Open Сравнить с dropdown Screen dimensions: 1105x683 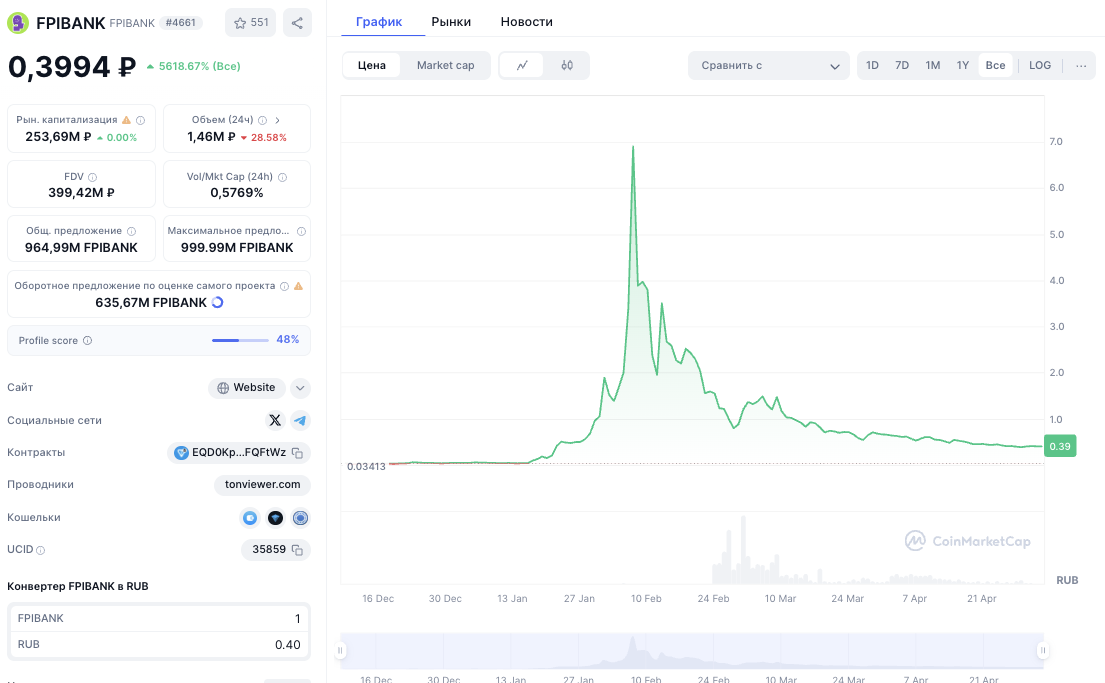click(x=769, y=66)
